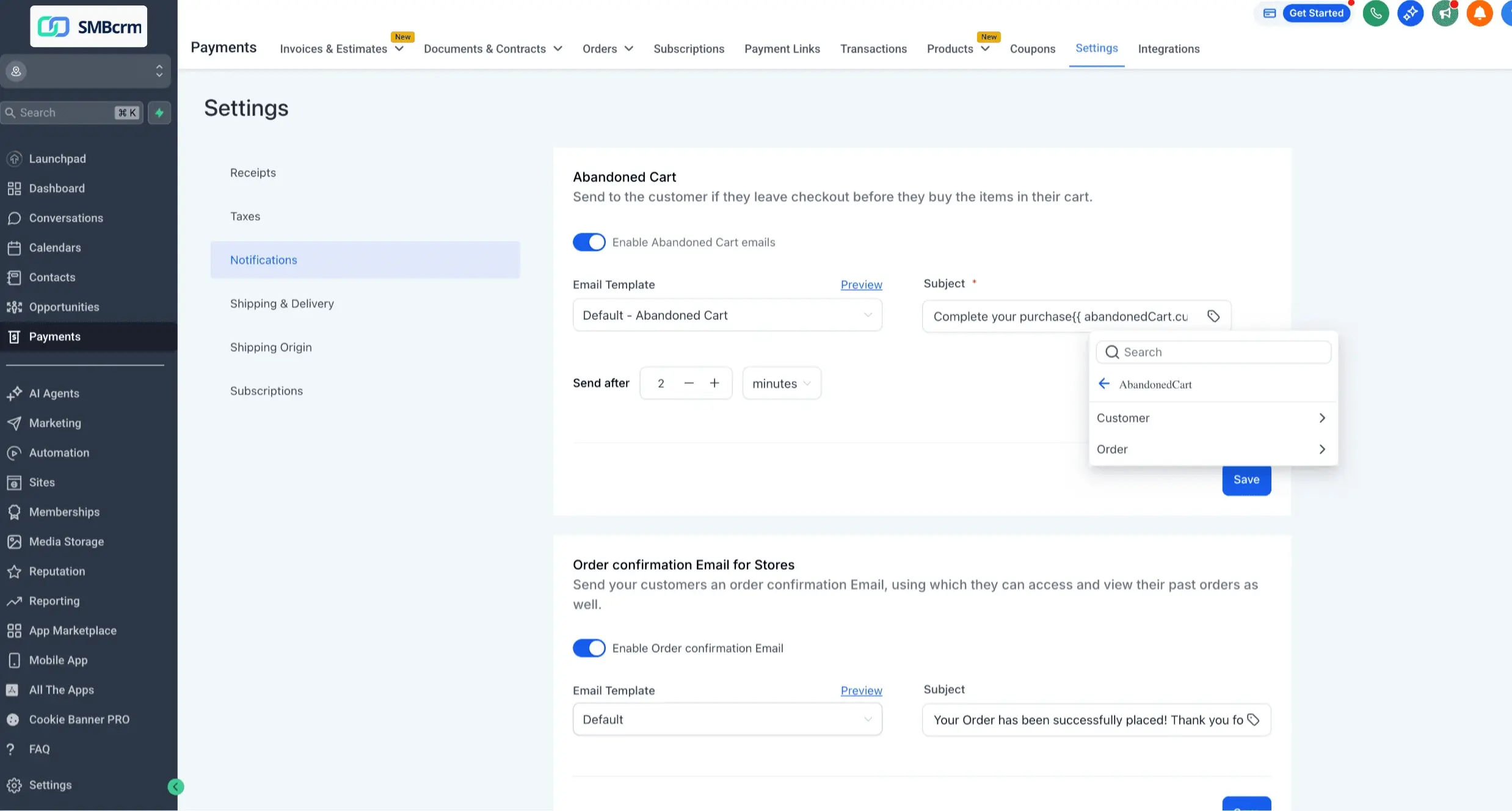Click the sidebar Search box
The image size is (1512, 811).
tap(72, 112)
